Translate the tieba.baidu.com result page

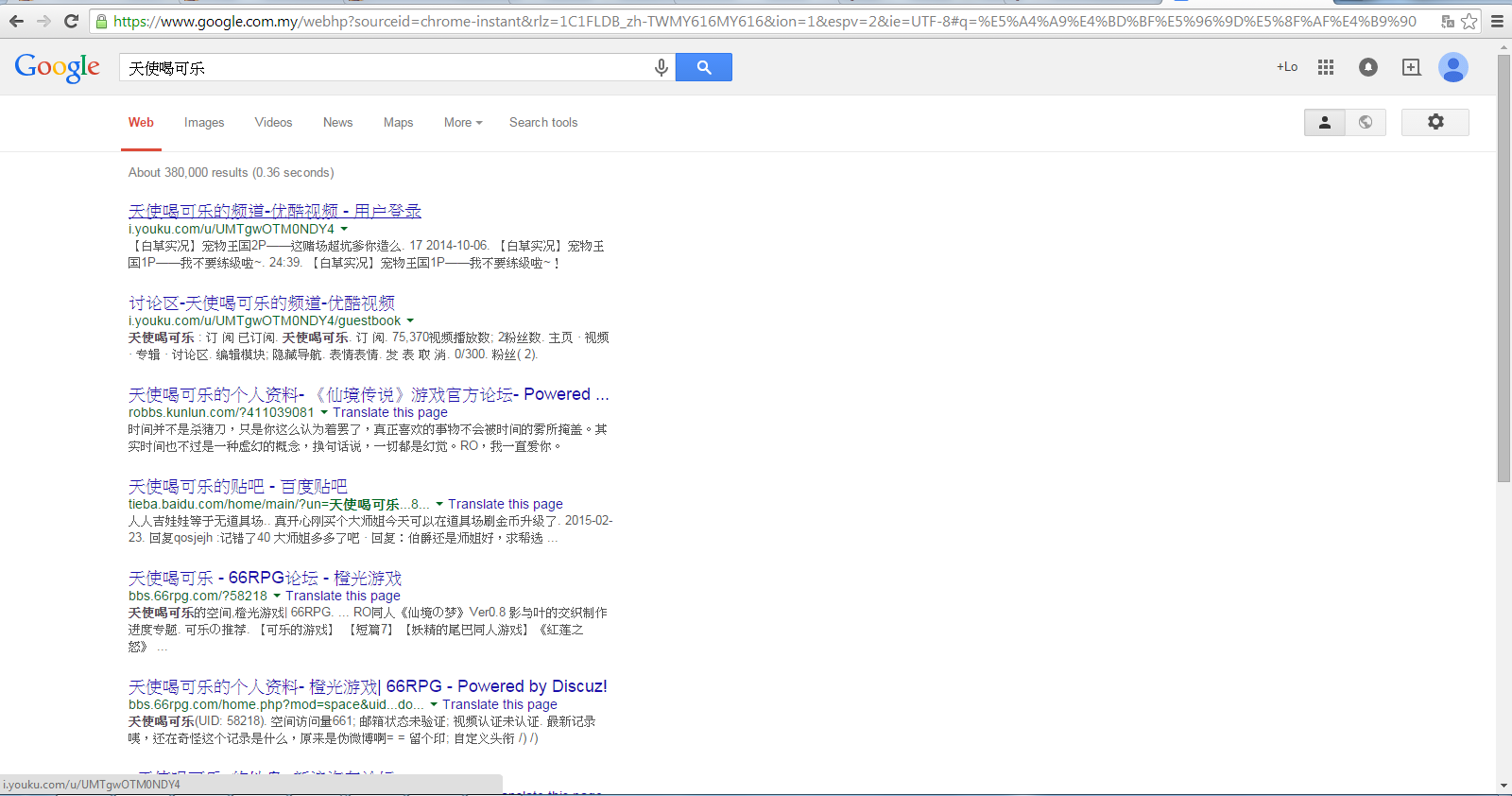(x=506, y=504)
